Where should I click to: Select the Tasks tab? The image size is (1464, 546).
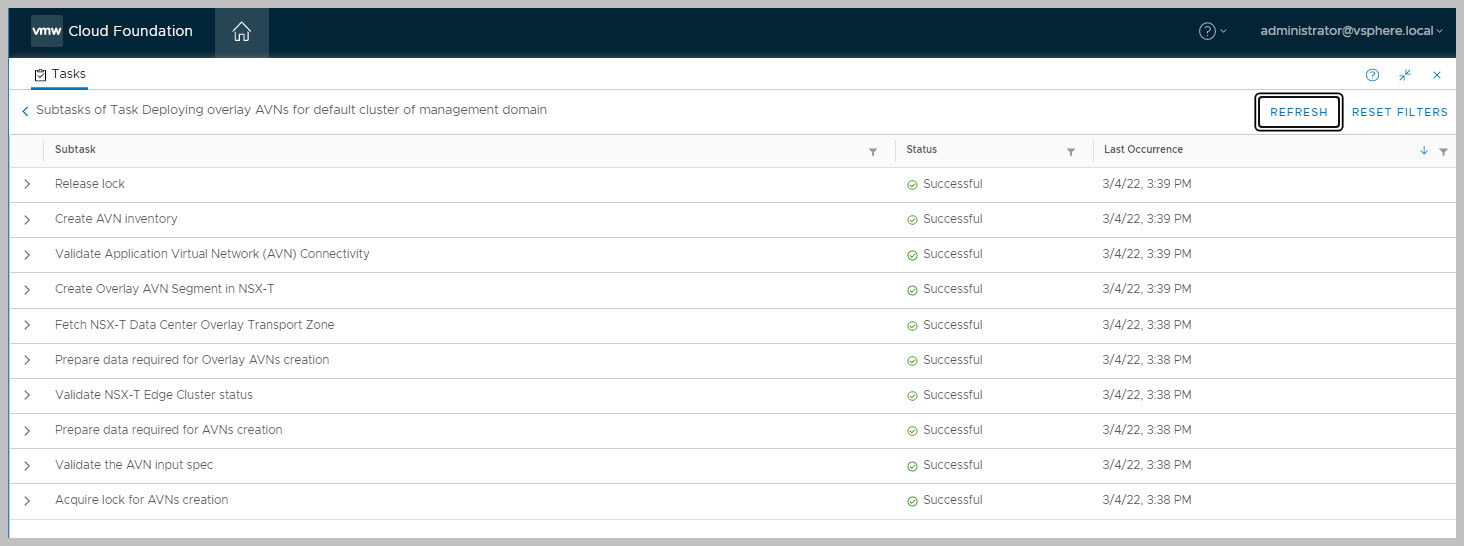[60, 75]
